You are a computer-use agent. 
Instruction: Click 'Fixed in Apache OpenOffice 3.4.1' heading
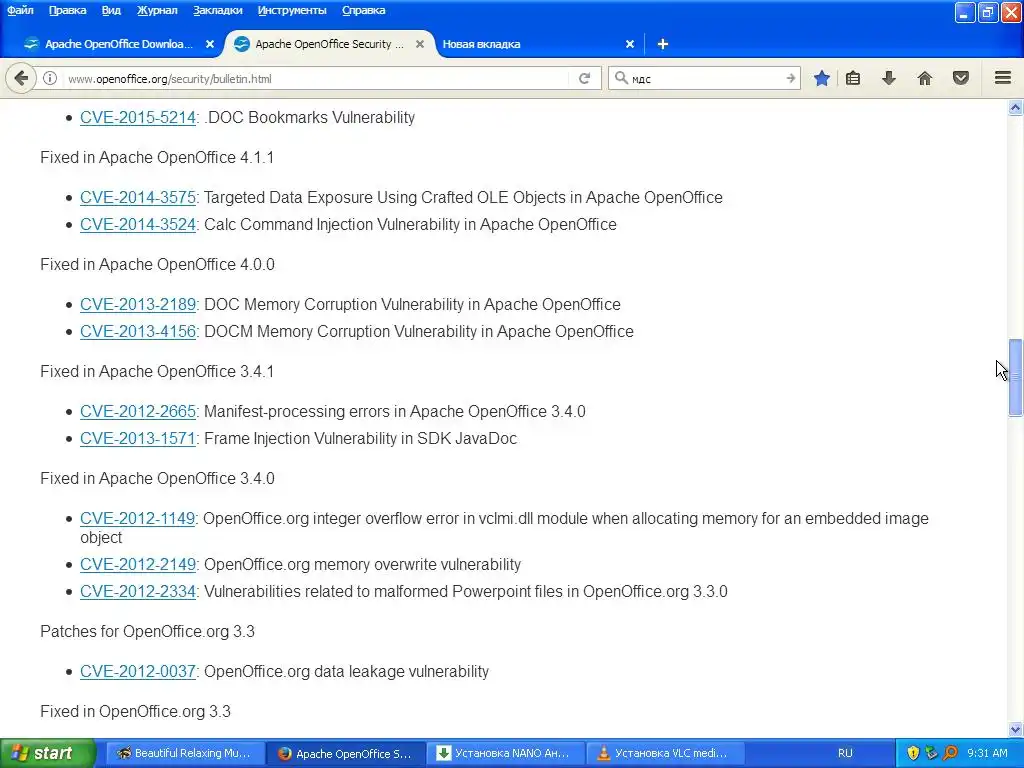[x=157, y=372]
